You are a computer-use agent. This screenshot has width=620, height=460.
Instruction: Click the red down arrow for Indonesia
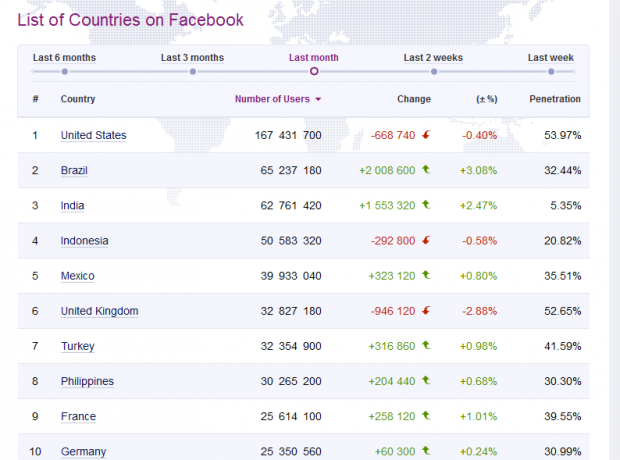click(x=426, y=240)
